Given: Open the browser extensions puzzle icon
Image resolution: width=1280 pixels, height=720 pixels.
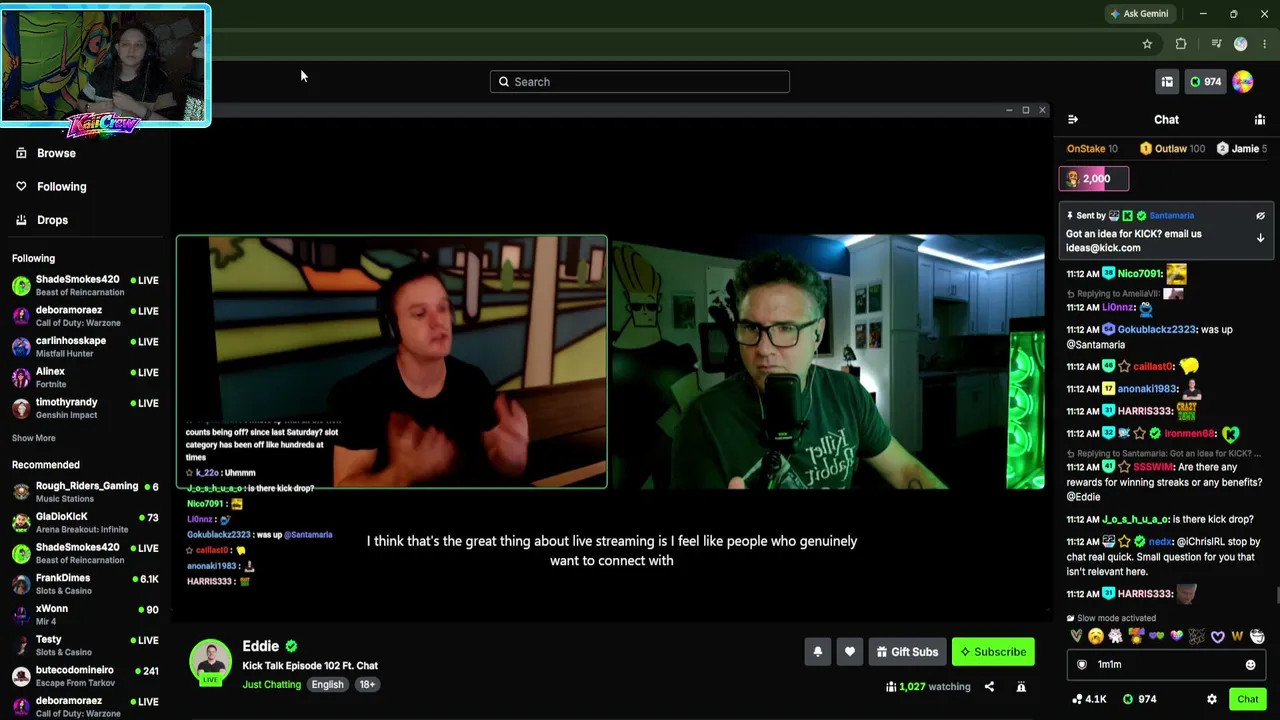Looking at the screenshot, I should (x=1181, y=44).
